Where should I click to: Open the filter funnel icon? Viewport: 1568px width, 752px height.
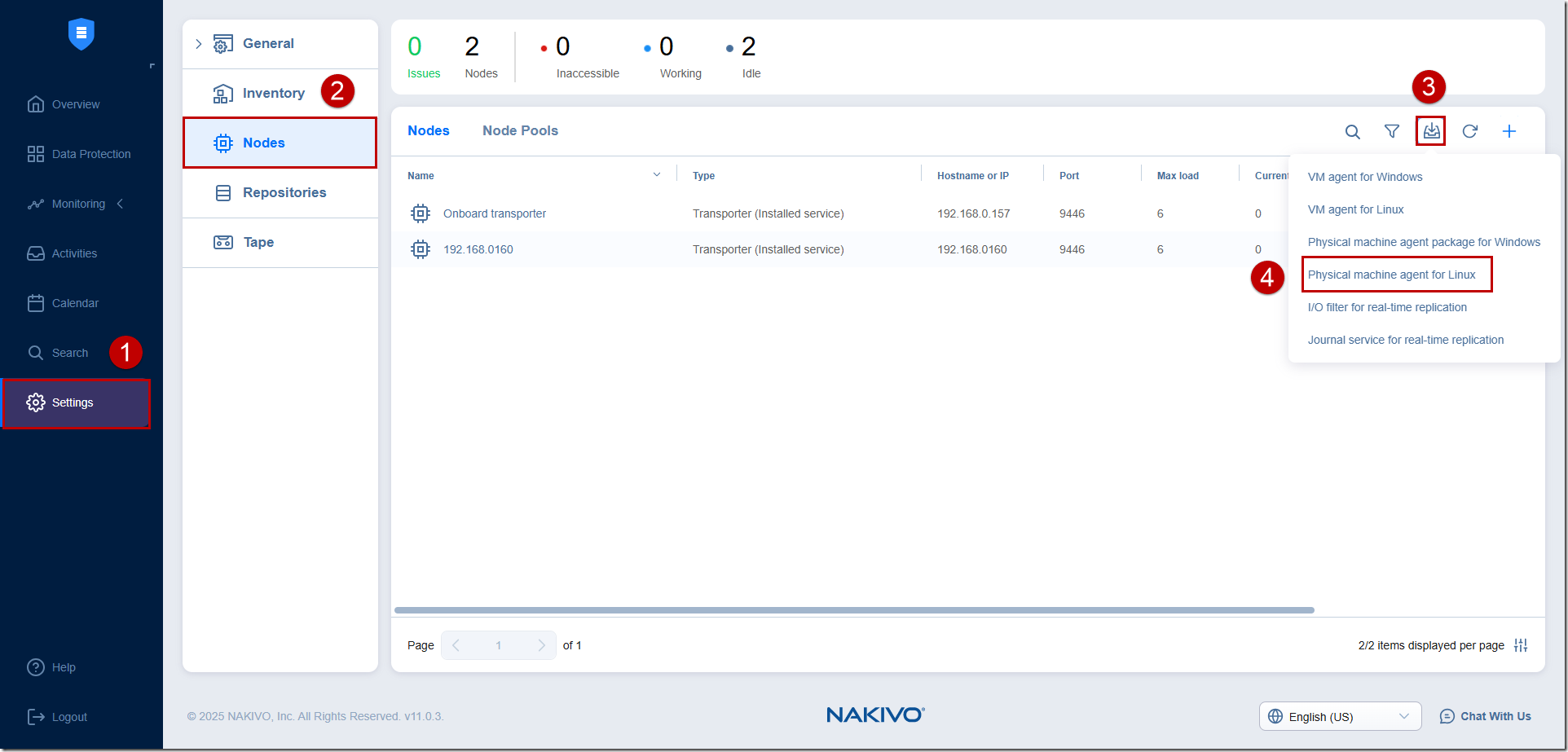pyautogui.click(x=1392, y=131)
